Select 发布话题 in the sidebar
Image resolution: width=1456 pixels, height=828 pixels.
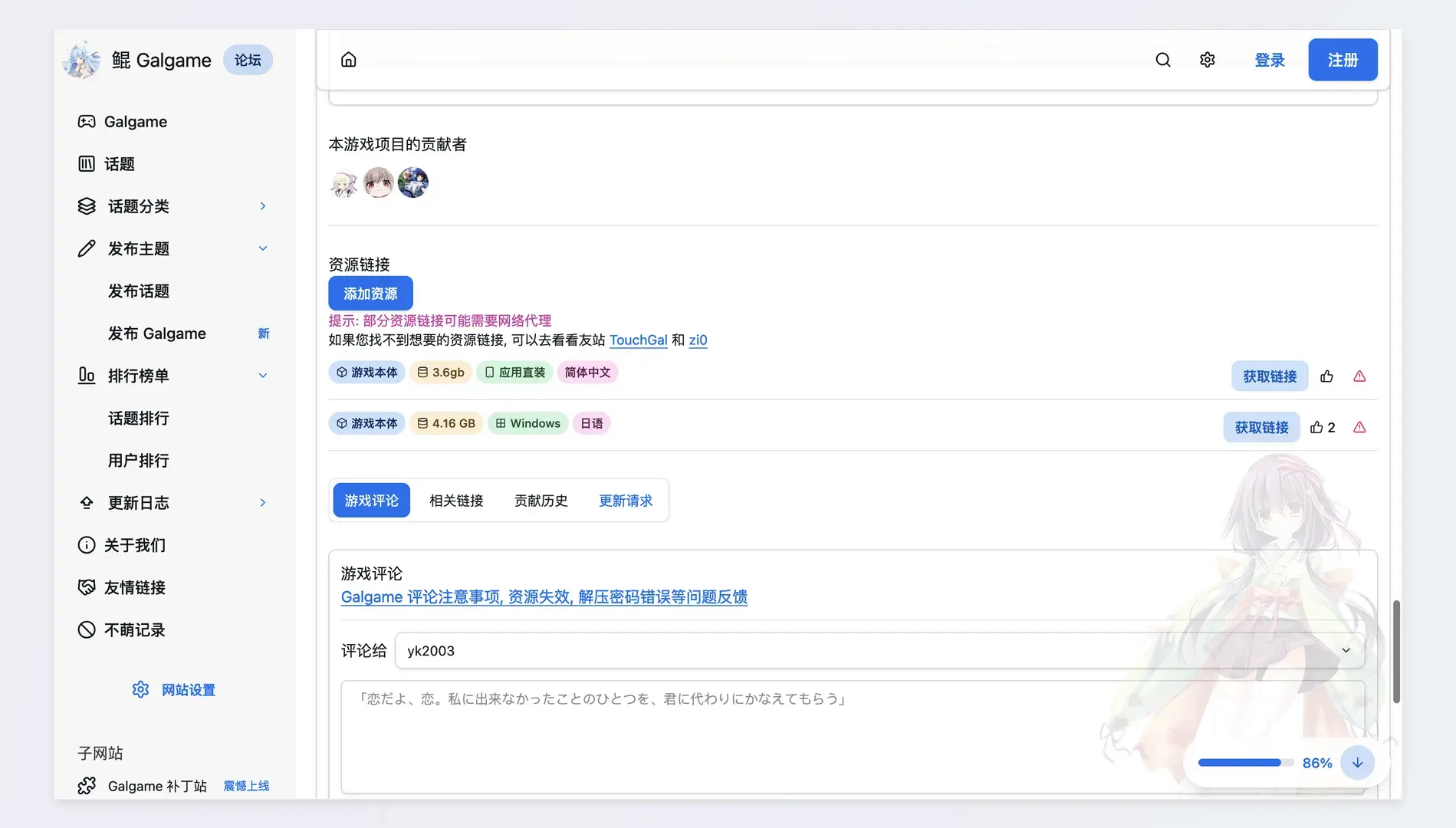coord(139,291)
